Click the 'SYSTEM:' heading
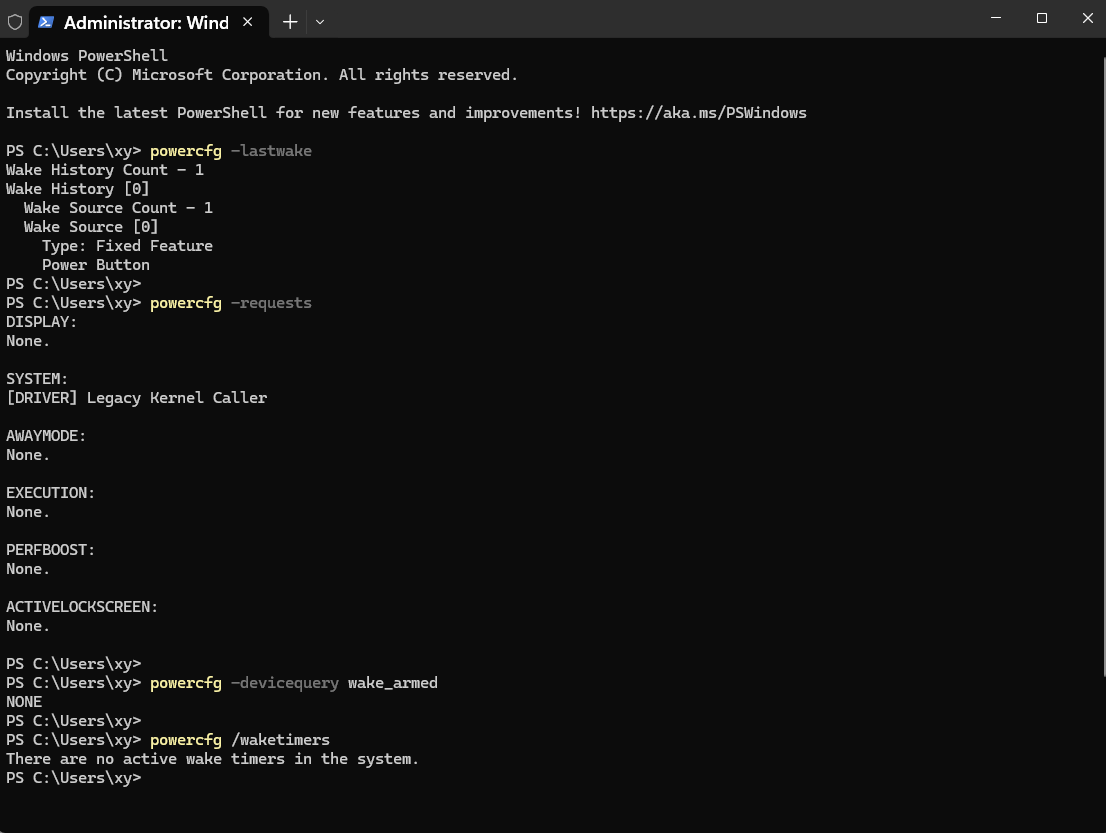 click(x=37, y=379)
